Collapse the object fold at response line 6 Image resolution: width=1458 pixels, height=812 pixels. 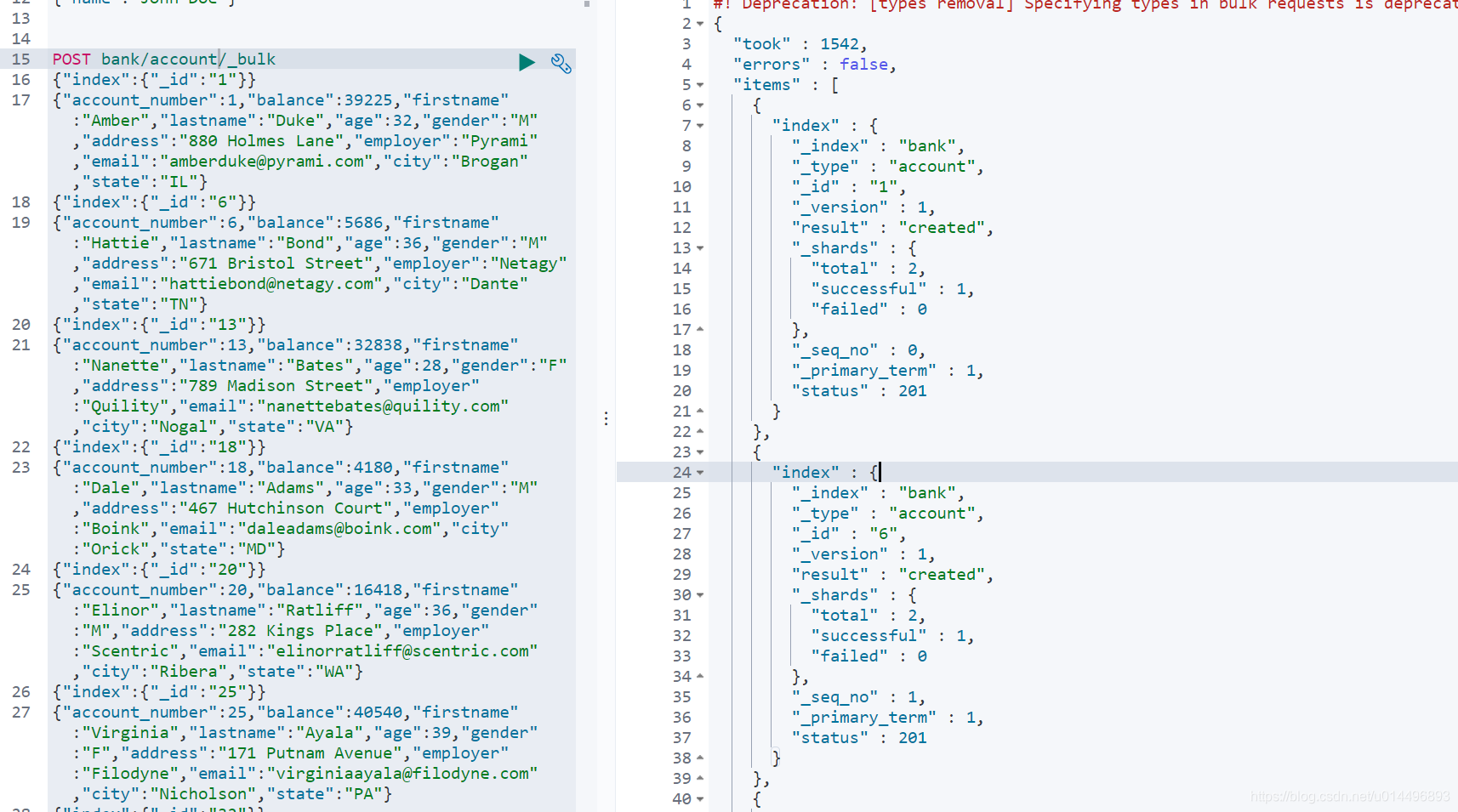click(700, 105)
